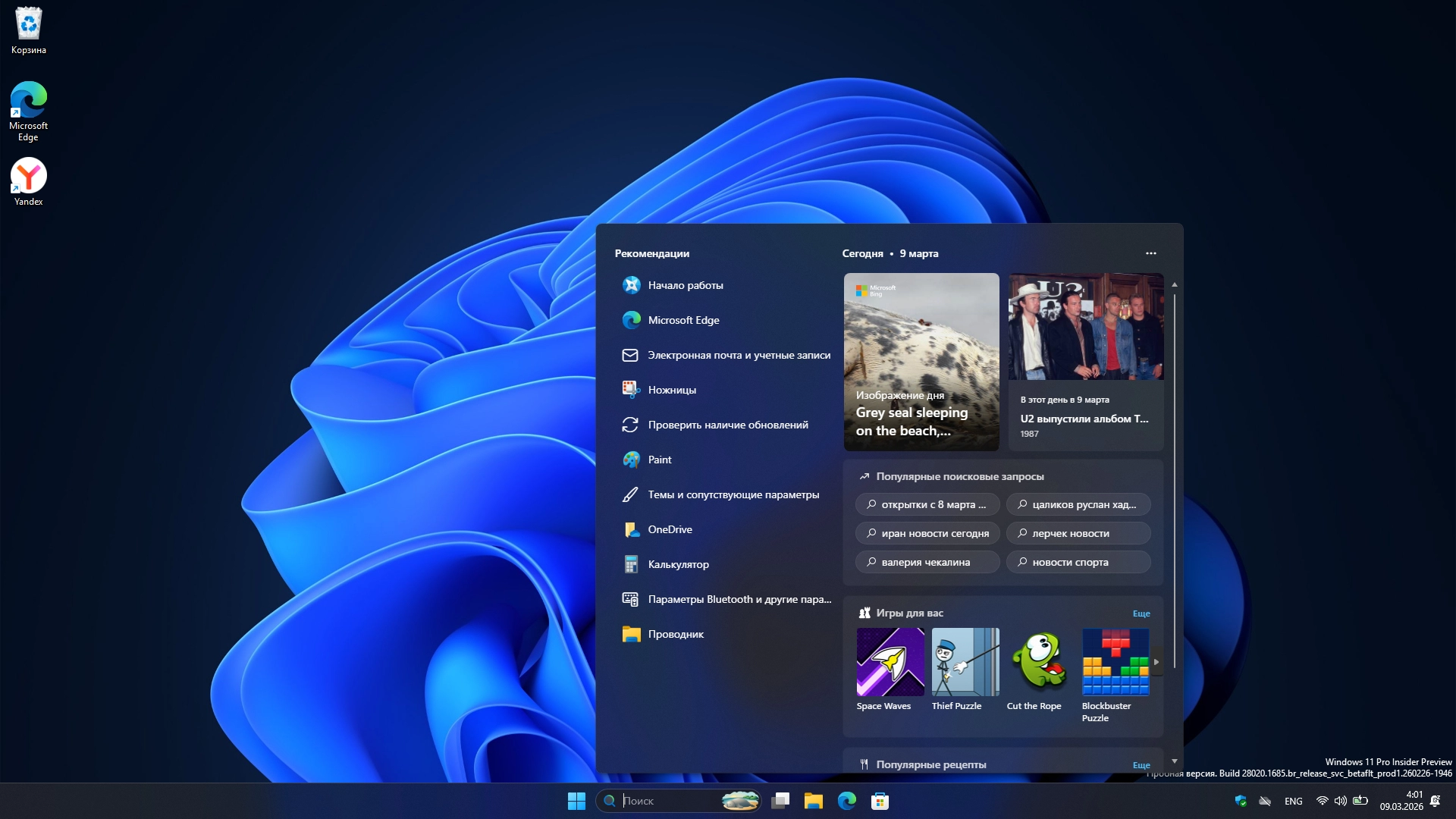The image size is (1456, 819).
Task: Search 'иран новости сегодня' suggestion
Action: [927, 533]
